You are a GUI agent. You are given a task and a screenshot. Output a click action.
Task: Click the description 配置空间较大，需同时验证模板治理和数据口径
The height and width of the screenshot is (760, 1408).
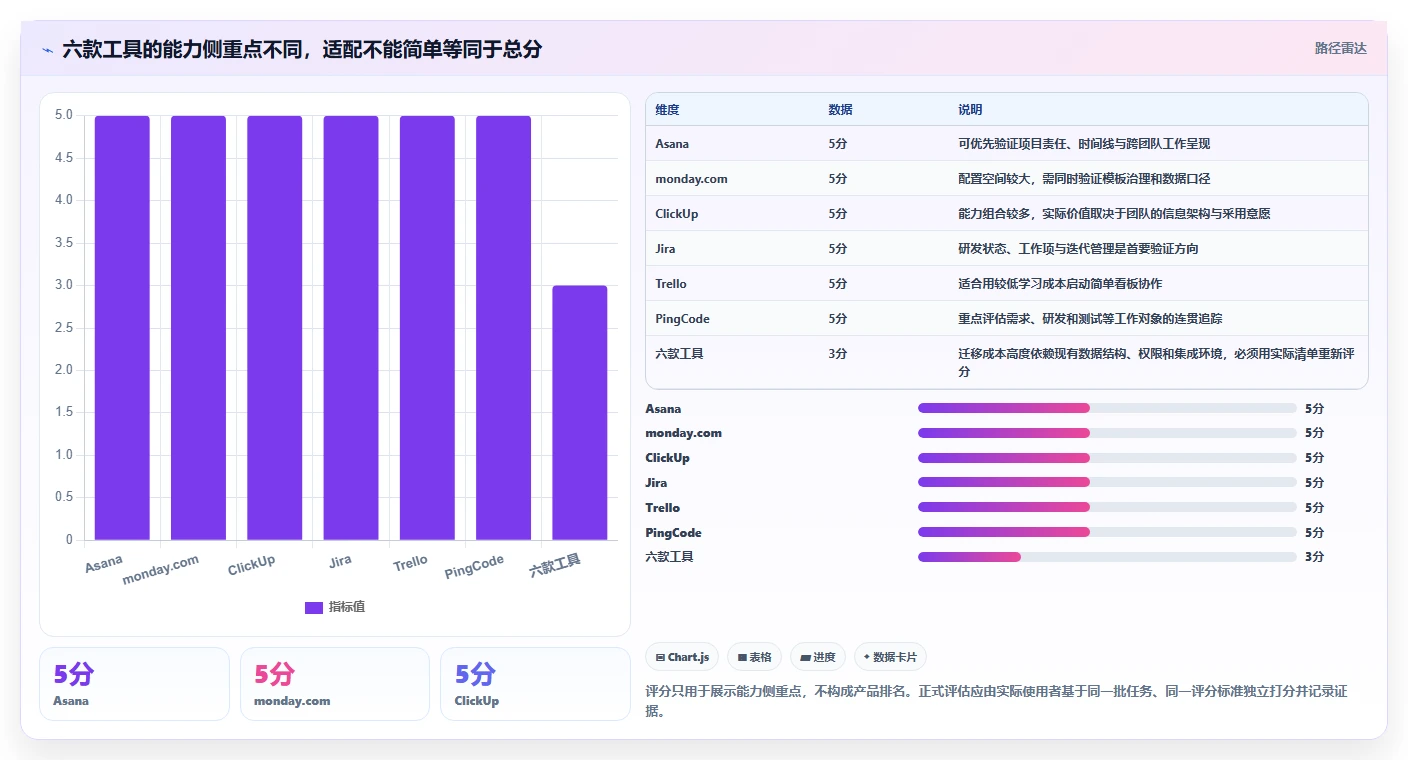click(x=1084, y=179)
